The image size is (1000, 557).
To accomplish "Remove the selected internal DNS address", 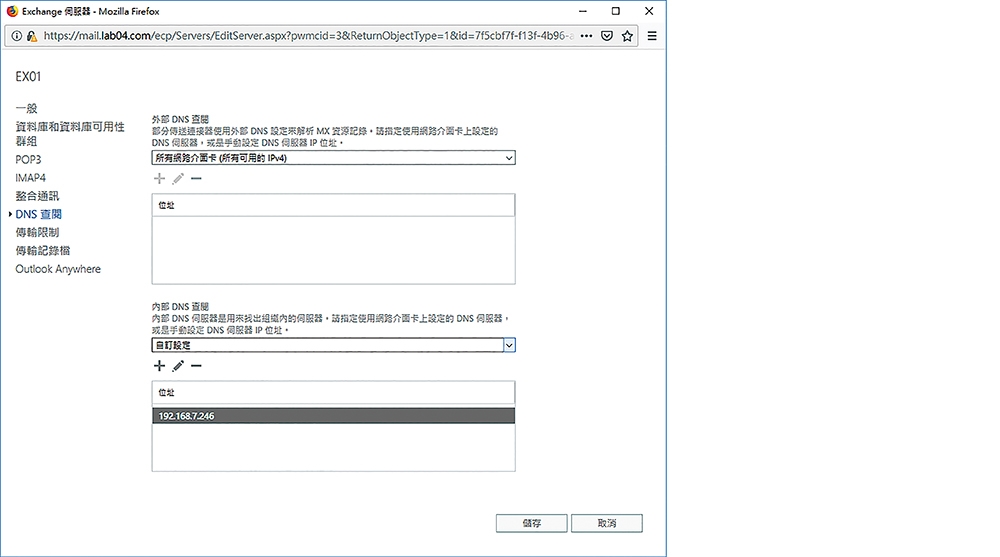I will coord(196,366).
